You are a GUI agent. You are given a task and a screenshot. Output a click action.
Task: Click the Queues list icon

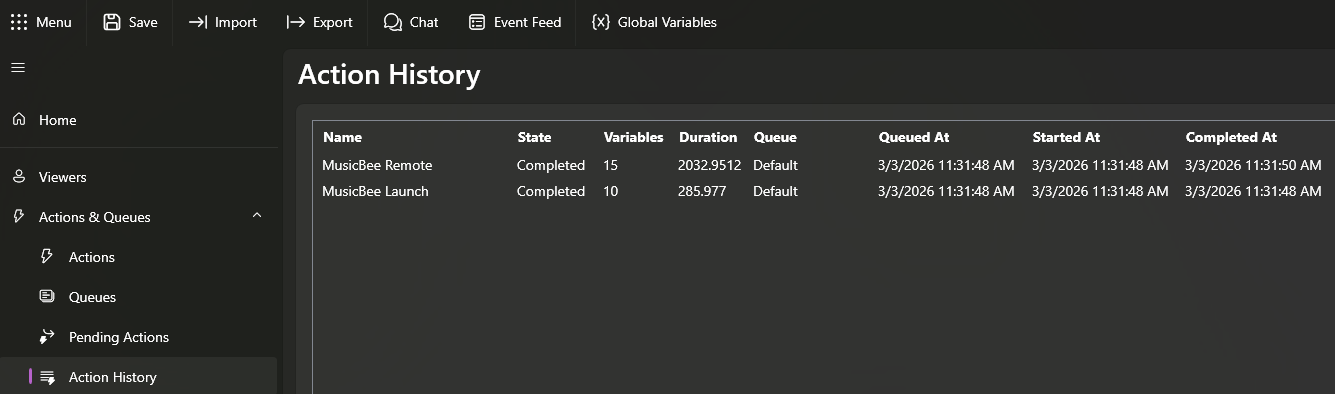click(47, 296)
